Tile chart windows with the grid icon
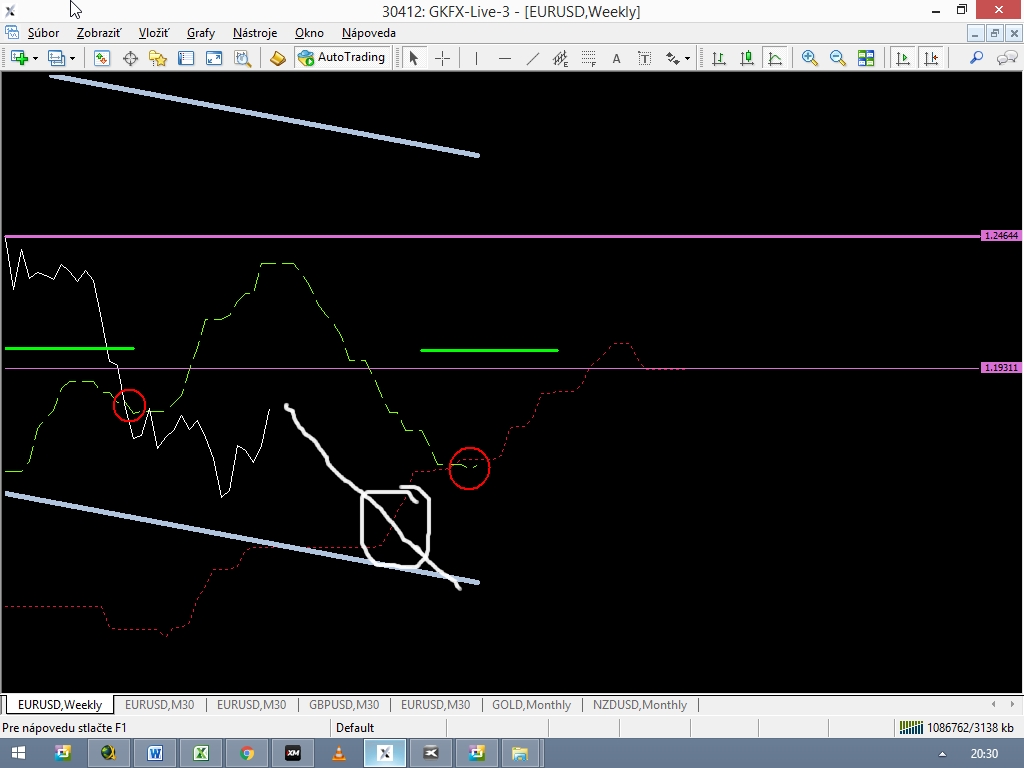This screenshot has height=768, width=1024. coord(866,58)
